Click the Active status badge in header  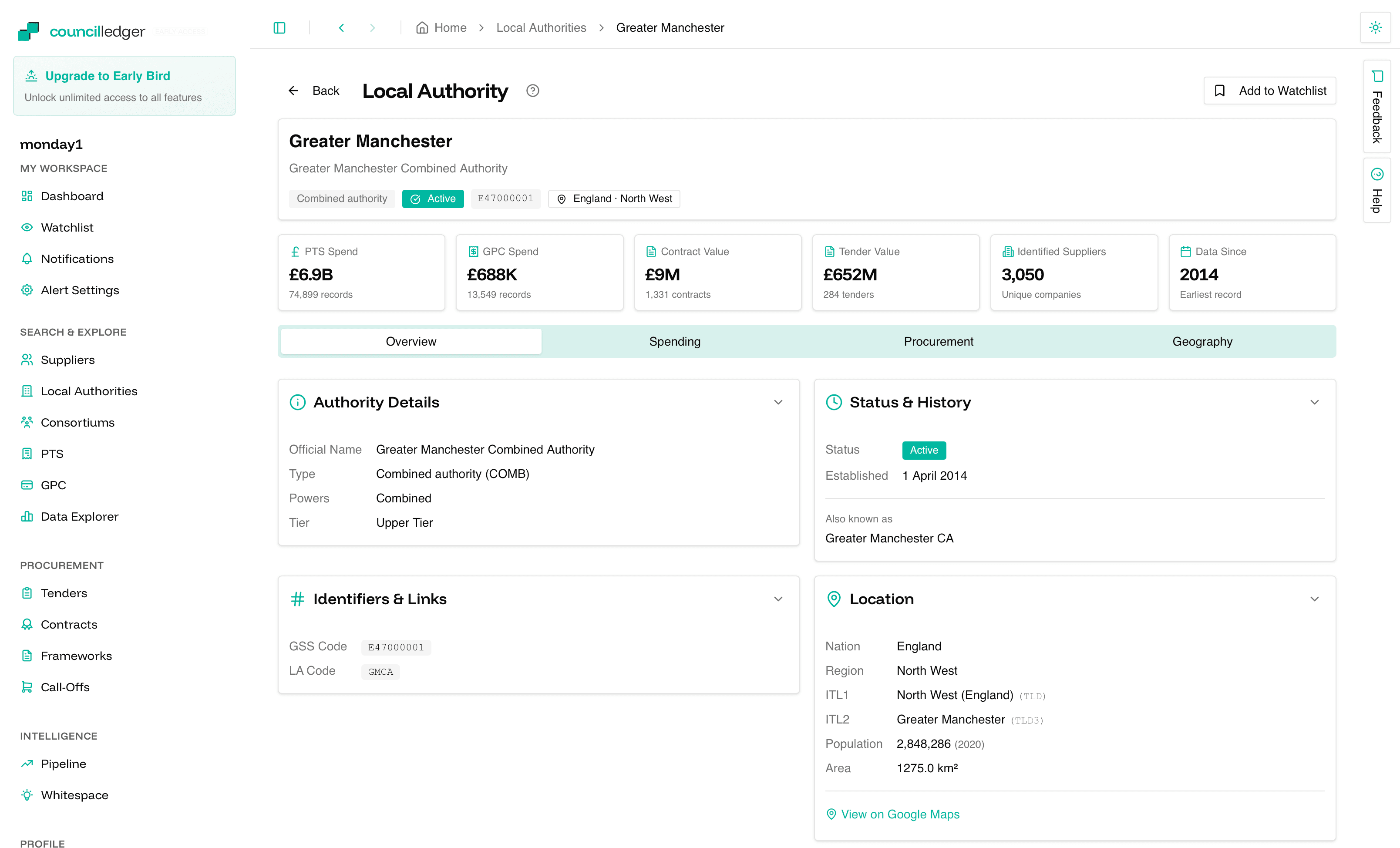point(433,199)
